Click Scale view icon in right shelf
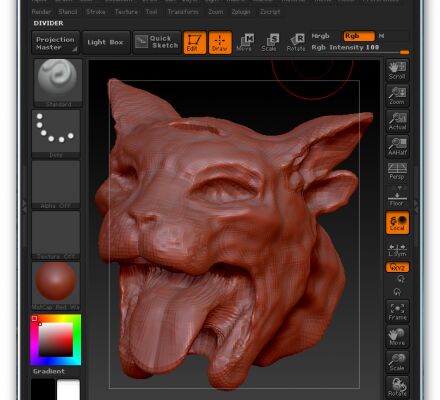 click(x=397, y=362)
